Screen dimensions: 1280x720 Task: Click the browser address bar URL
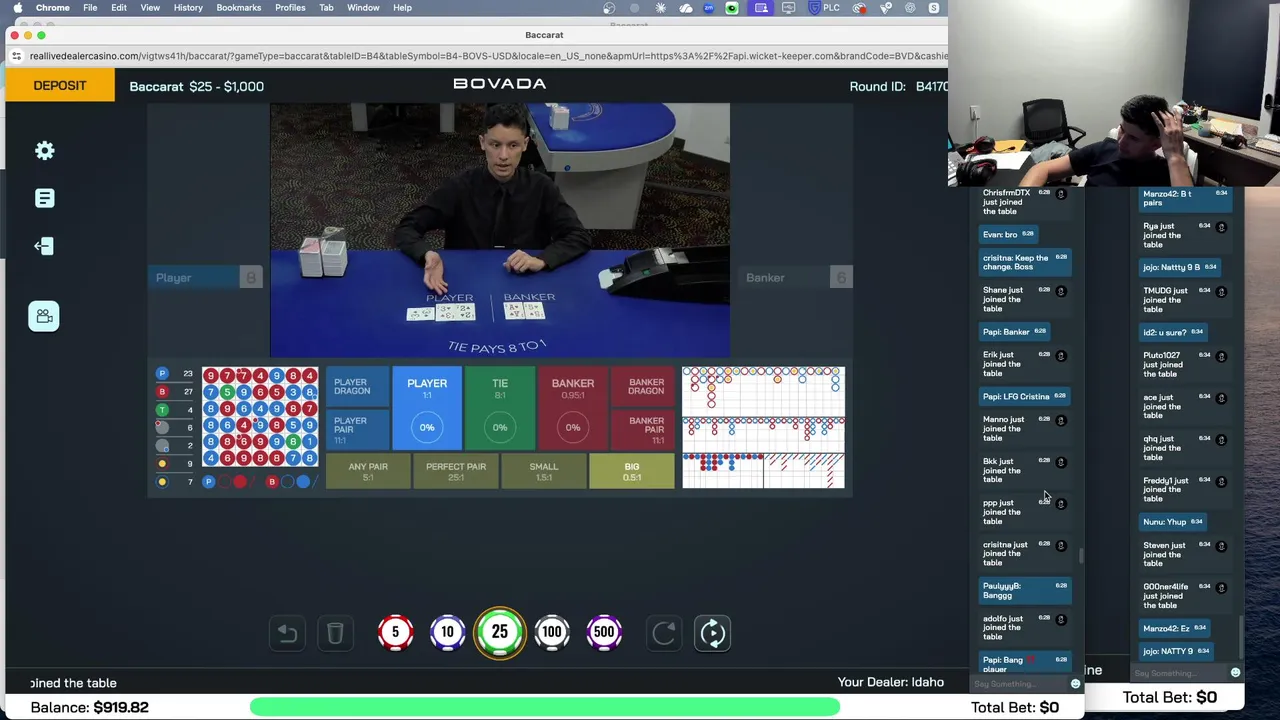488,56
